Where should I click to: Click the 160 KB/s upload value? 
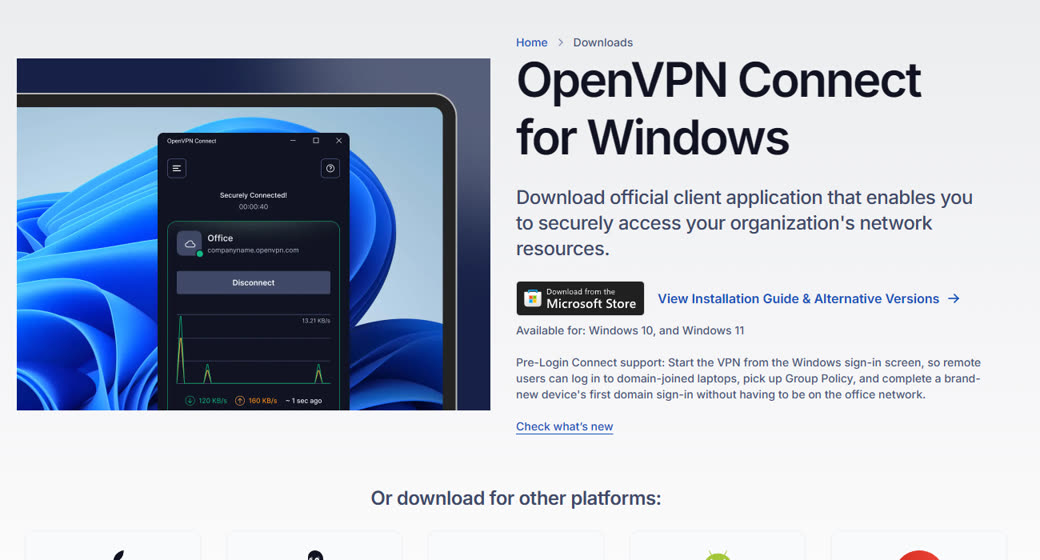[x=262, y=401]
